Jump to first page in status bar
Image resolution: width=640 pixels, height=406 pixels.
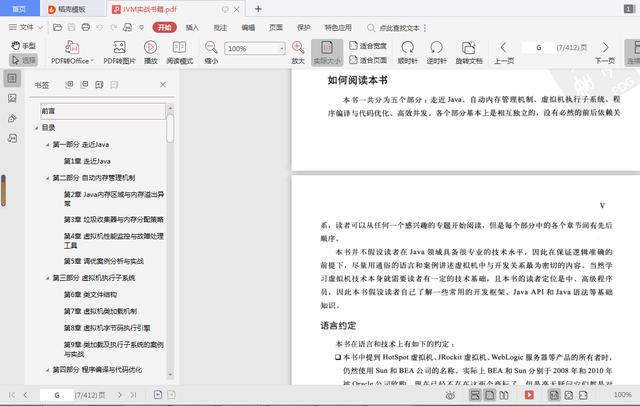(12, 395)
